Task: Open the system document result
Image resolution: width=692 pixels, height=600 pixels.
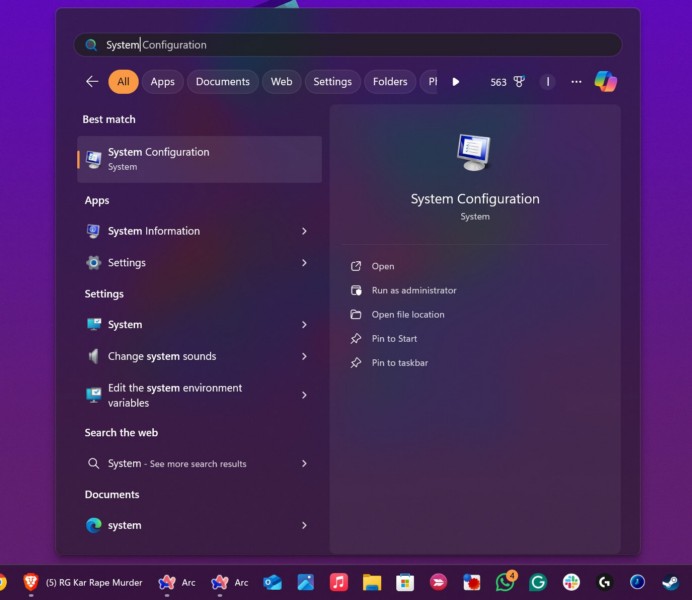Action: coord(199,525)
